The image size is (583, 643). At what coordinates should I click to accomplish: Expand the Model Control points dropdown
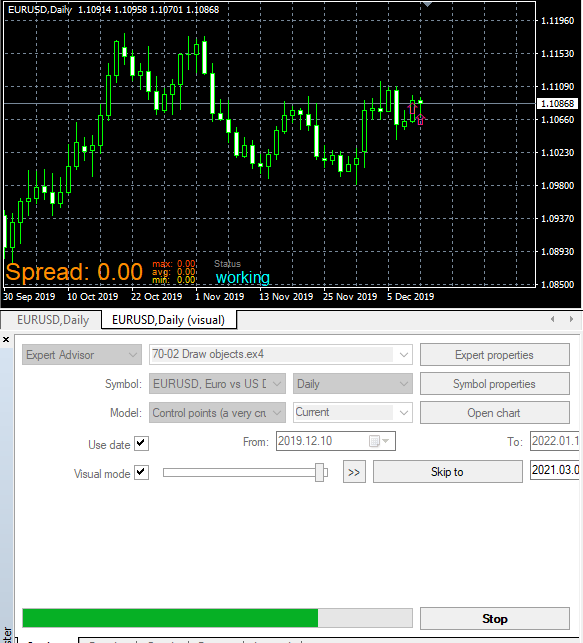point(217,413)
